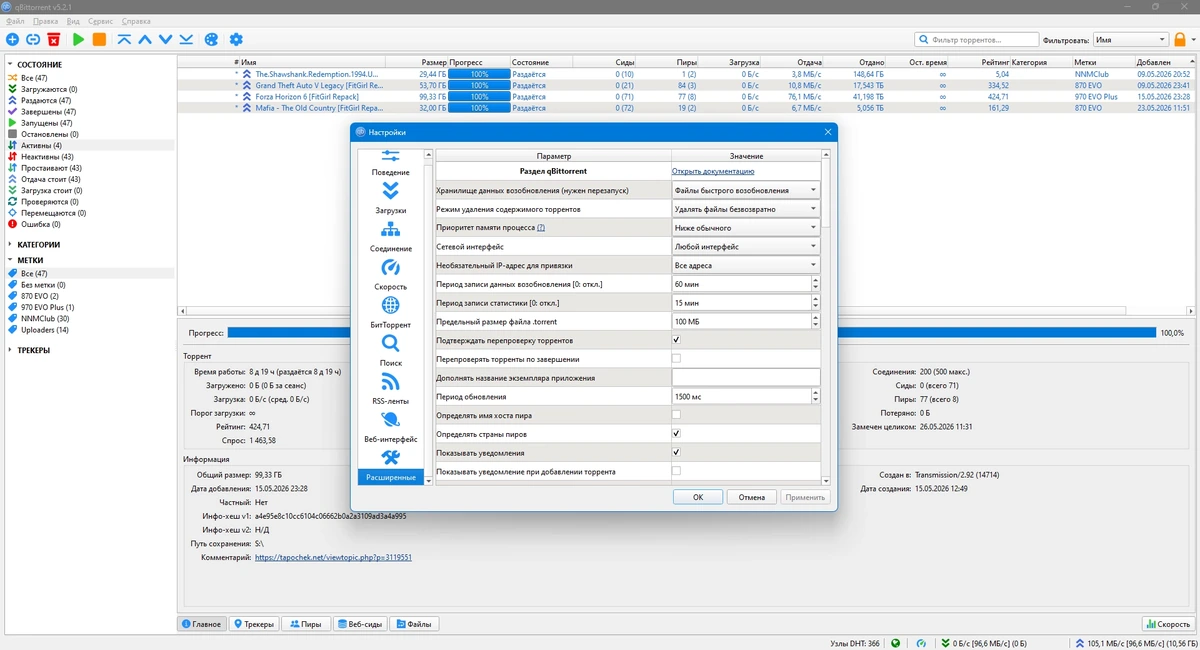This screenshot has height=650, width=1200.
Task: Move torrent up in queue
Action: point(145,40)
